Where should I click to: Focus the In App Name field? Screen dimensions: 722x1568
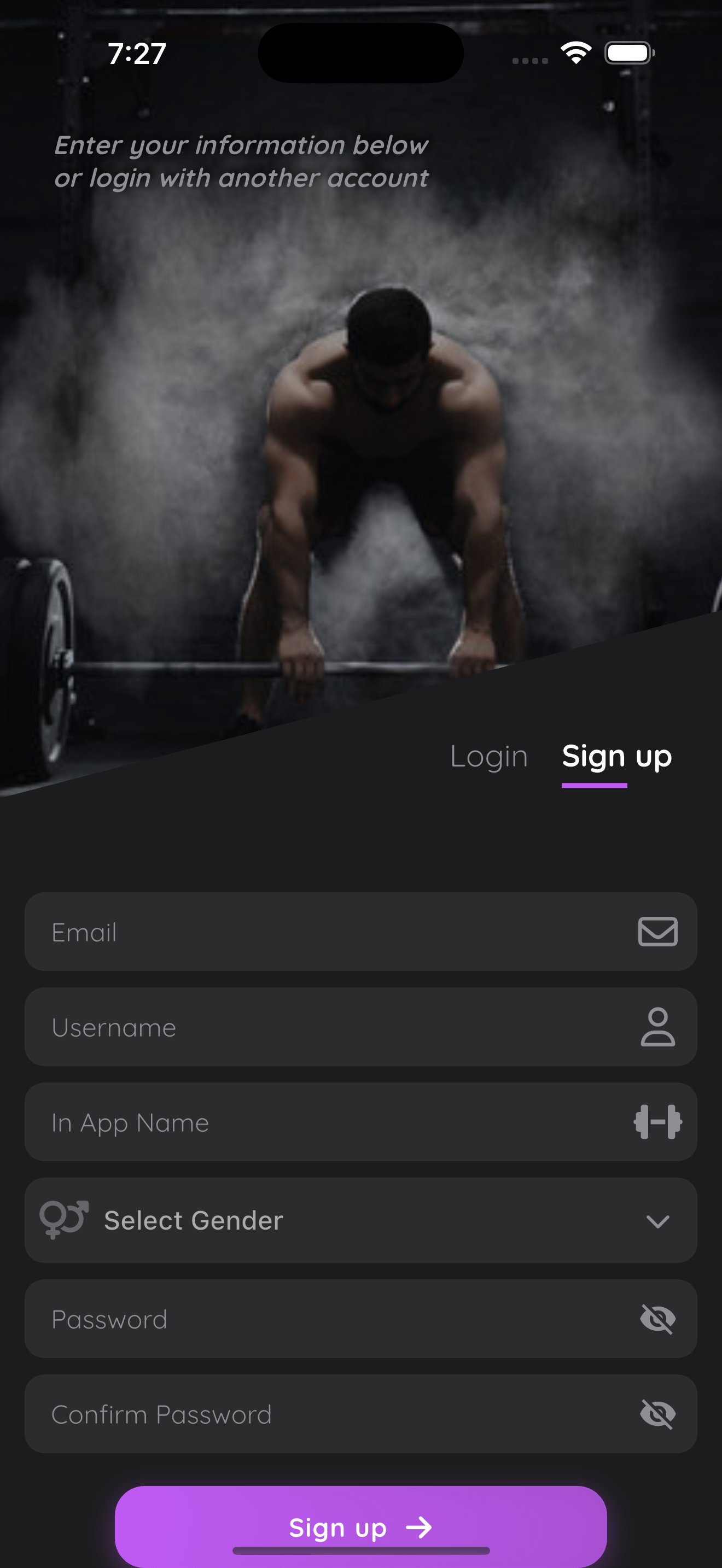[360, 1122]
